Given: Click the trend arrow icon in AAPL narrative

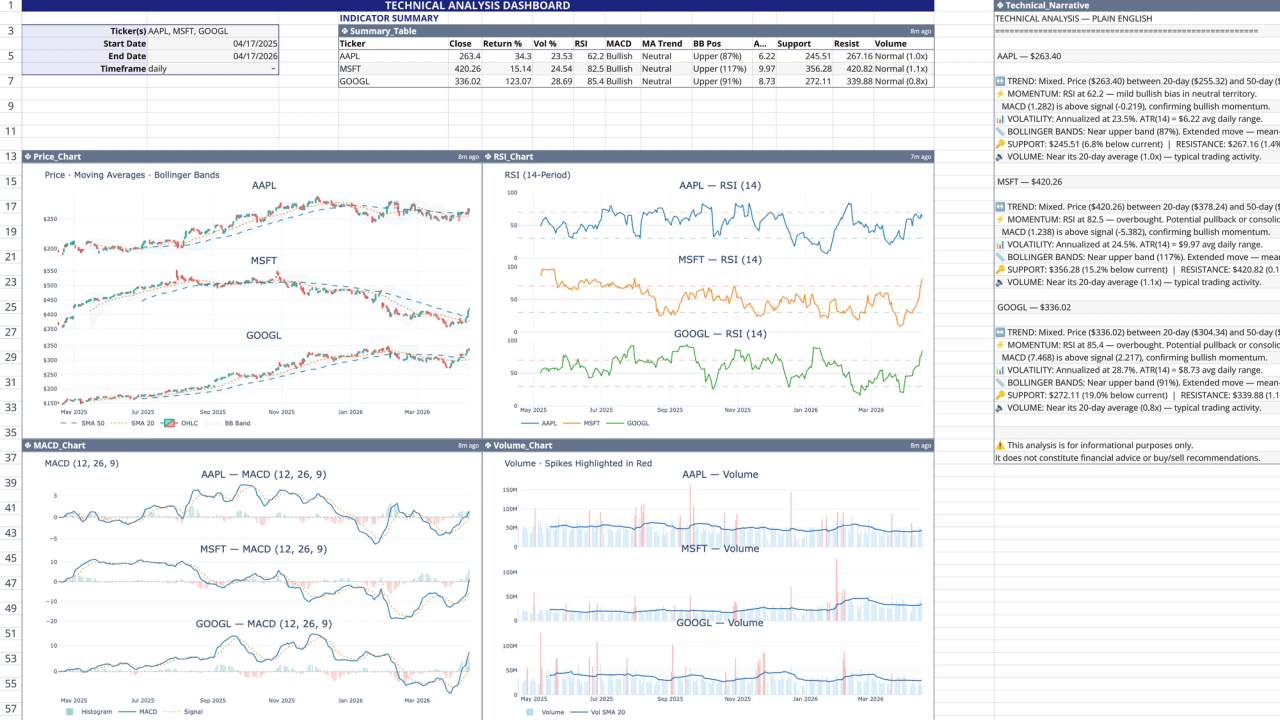Looking at the screenshot, I should point(1000,81).
